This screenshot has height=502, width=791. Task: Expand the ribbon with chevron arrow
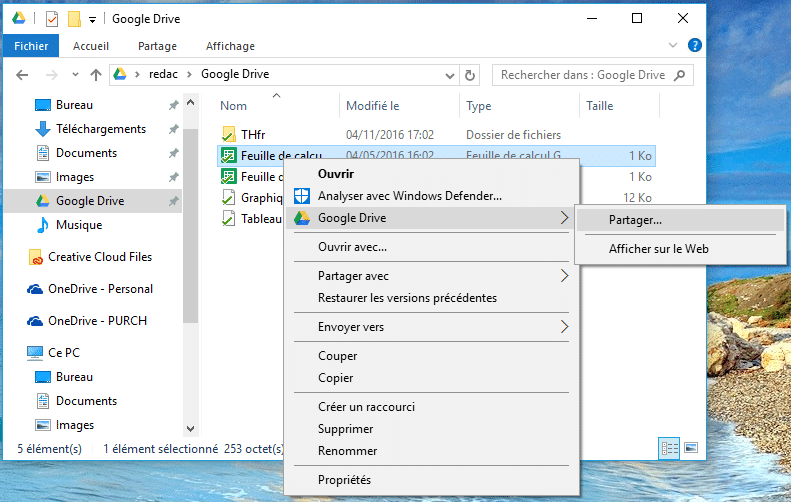(x=672, y=45)
